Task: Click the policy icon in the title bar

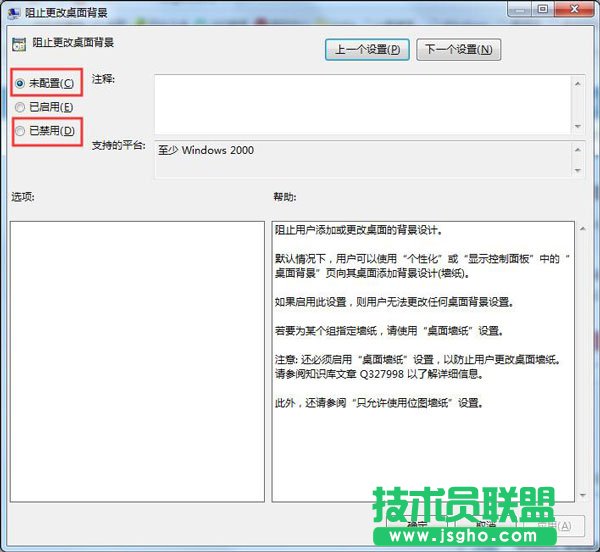Action: (14, 12)
